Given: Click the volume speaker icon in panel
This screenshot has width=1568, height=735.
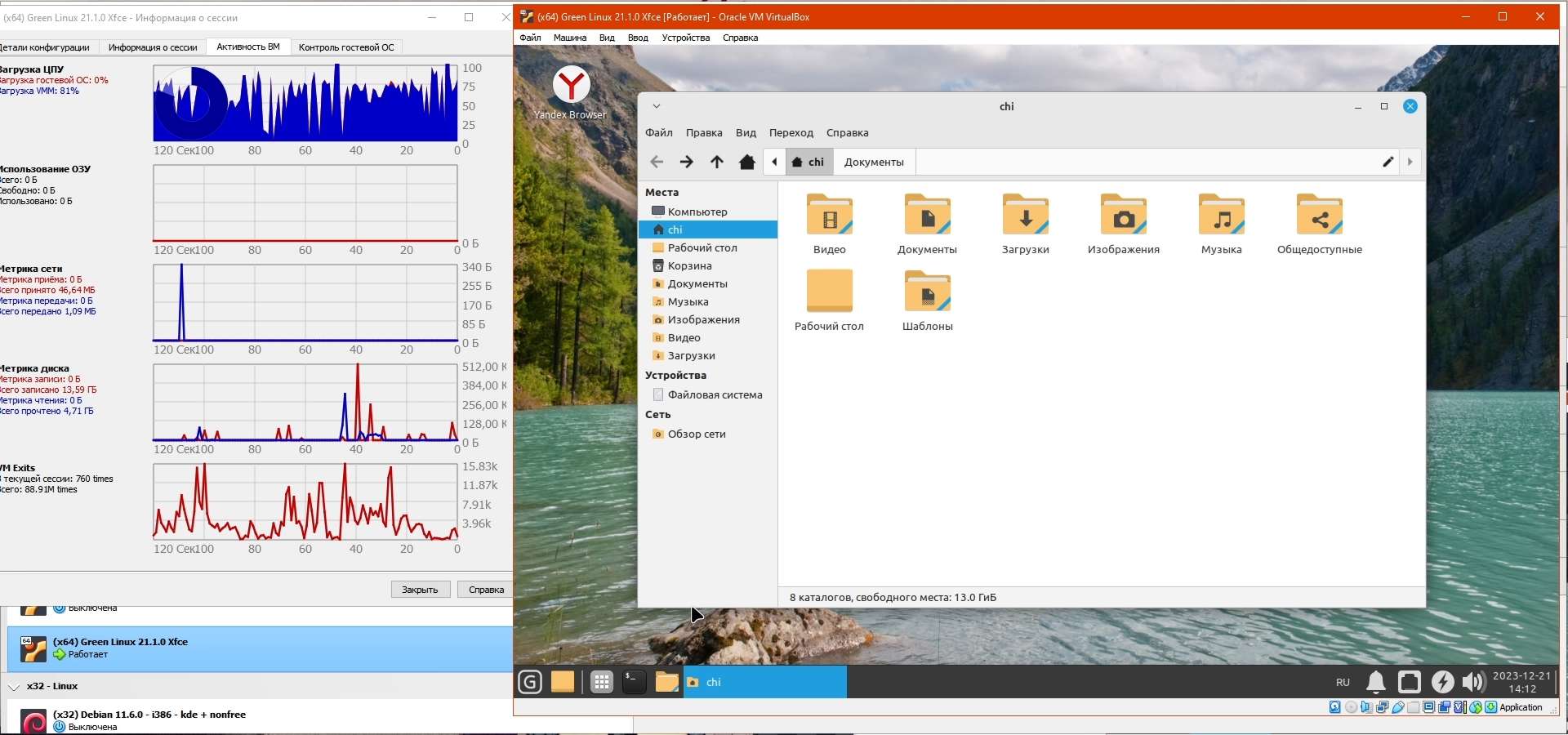Looking at the screenshot, I should (x=1473, y=682).
